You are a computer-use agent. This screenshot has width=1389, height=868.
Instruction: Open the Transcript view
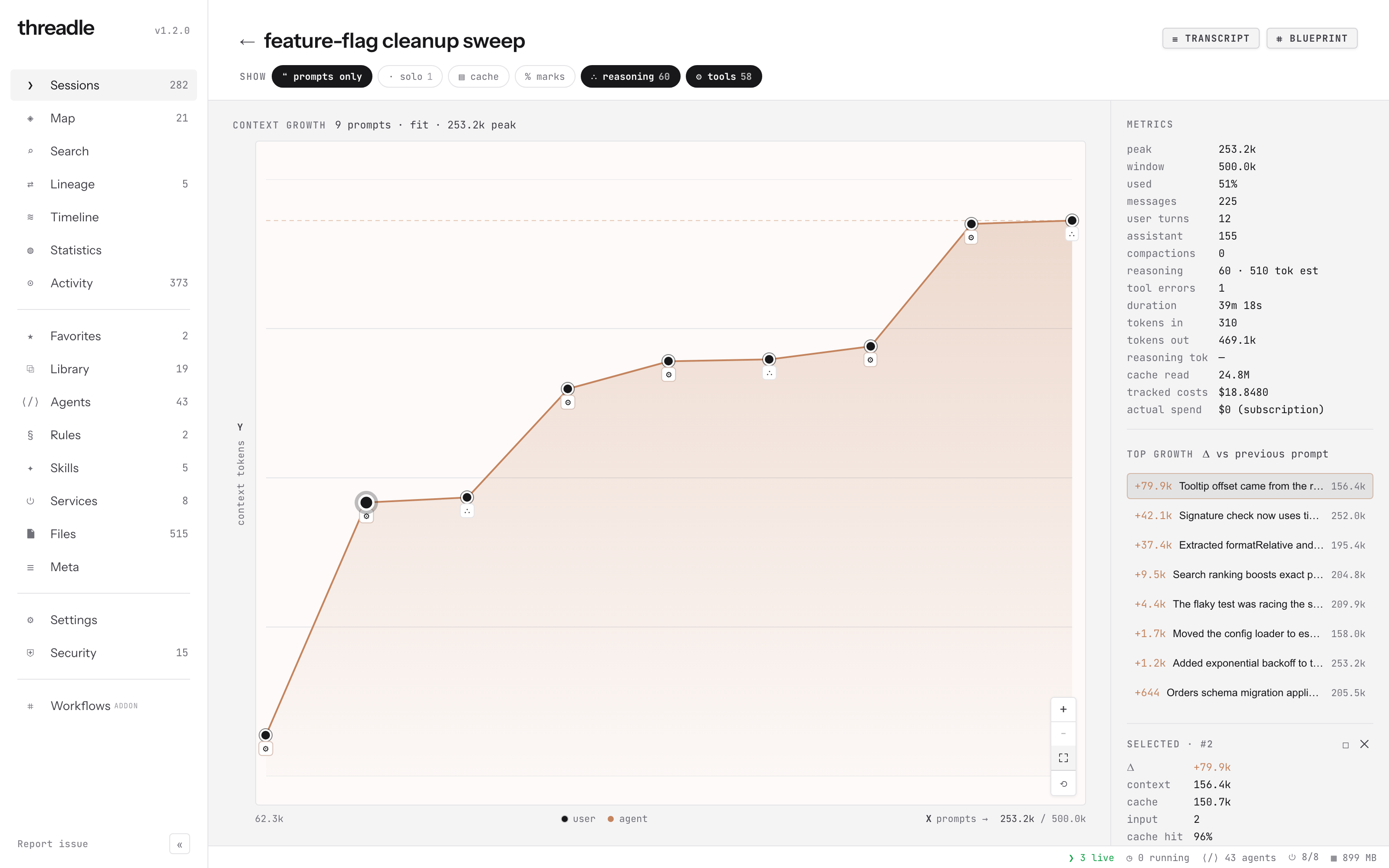pyautogui.click(x=1211, y=39)
